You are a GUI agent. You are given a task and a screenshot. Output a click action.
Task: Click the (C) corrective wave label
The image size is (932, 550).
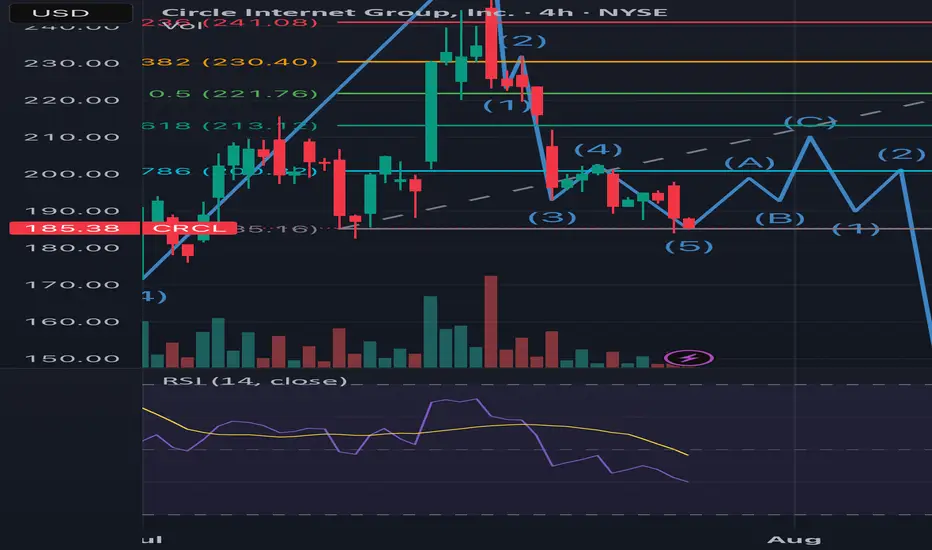[810, 122]
